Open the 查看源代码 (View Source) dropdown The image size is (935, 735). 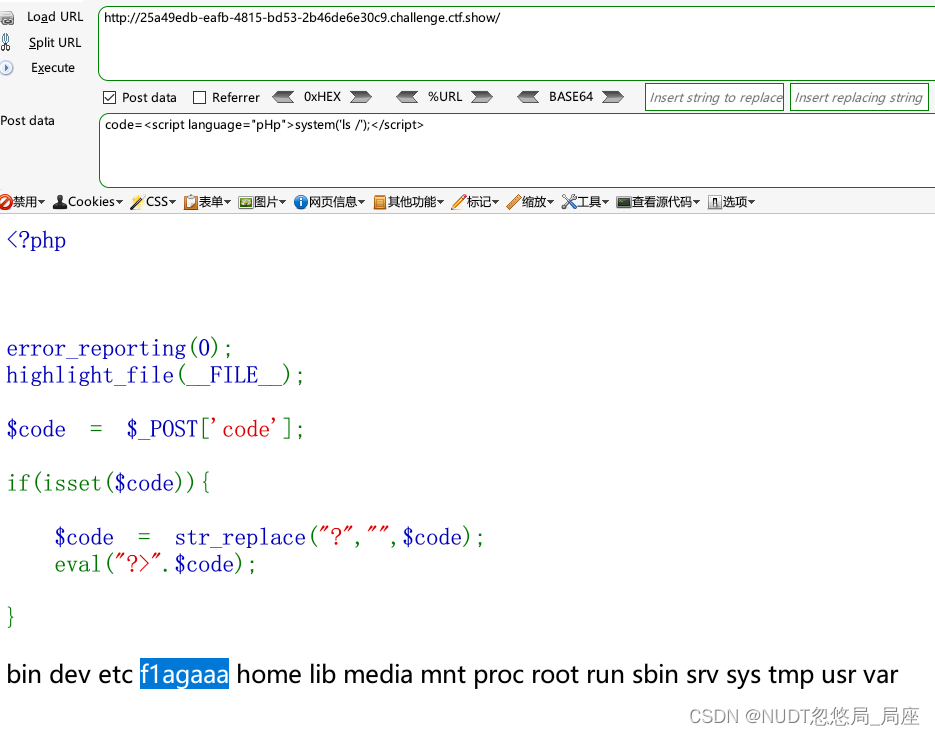658,202
